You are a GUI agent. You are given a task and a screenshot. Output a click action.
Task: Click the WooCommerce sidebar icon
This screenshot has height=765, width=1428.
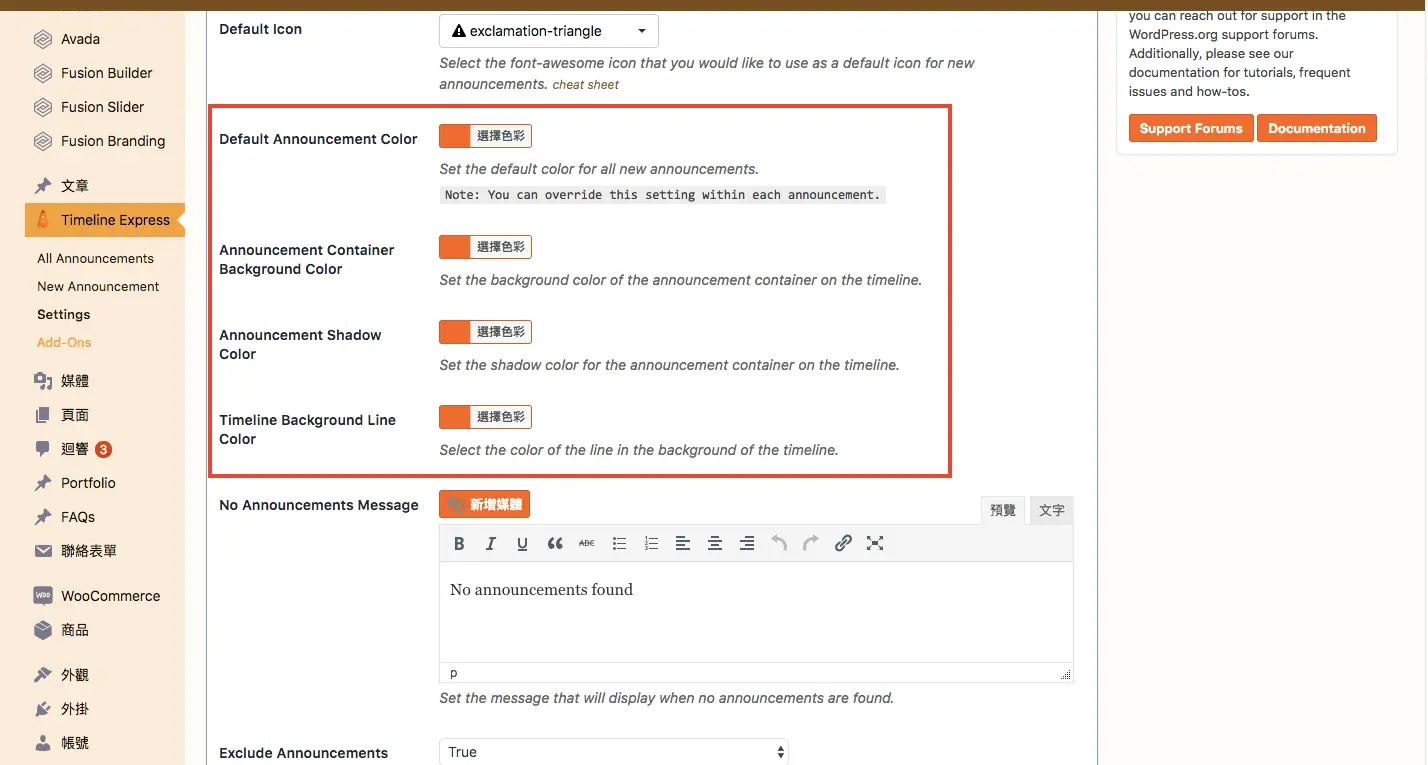pyautogui.click(x=43, y=595)
